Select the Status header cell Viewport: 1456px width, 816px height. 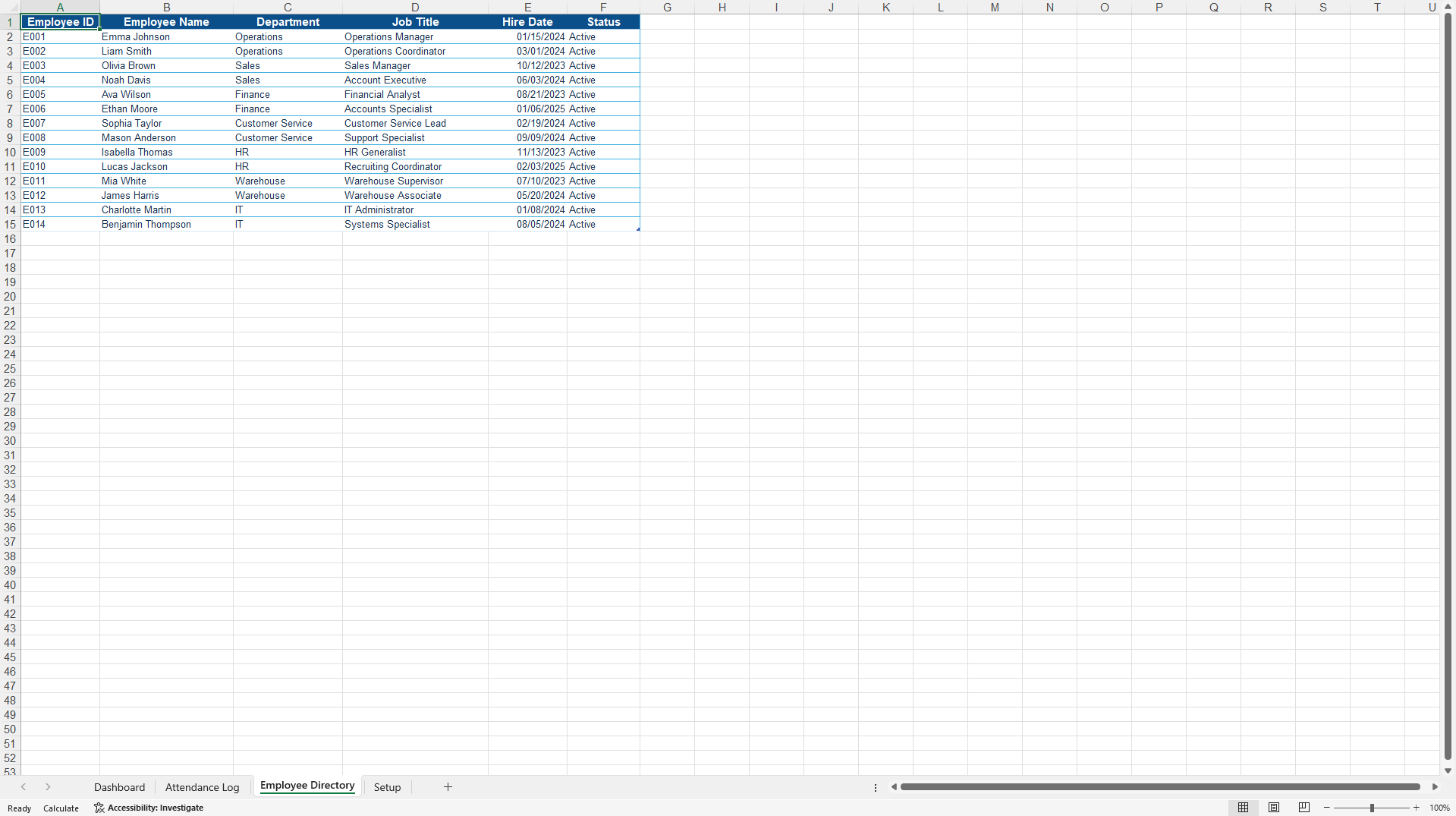point(603,22)
